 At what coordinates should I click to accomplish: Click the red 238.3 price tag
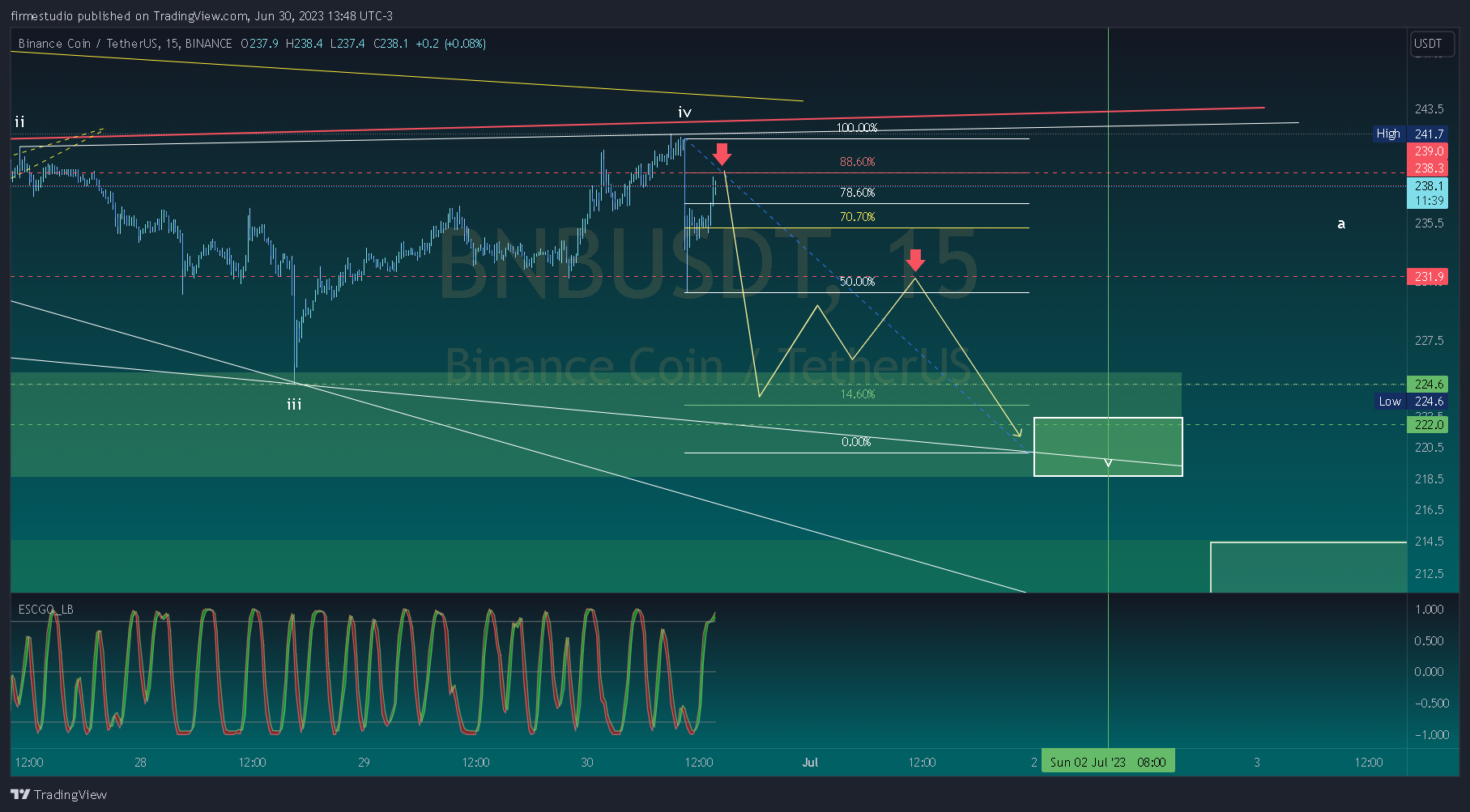[x=1429, y=168]
